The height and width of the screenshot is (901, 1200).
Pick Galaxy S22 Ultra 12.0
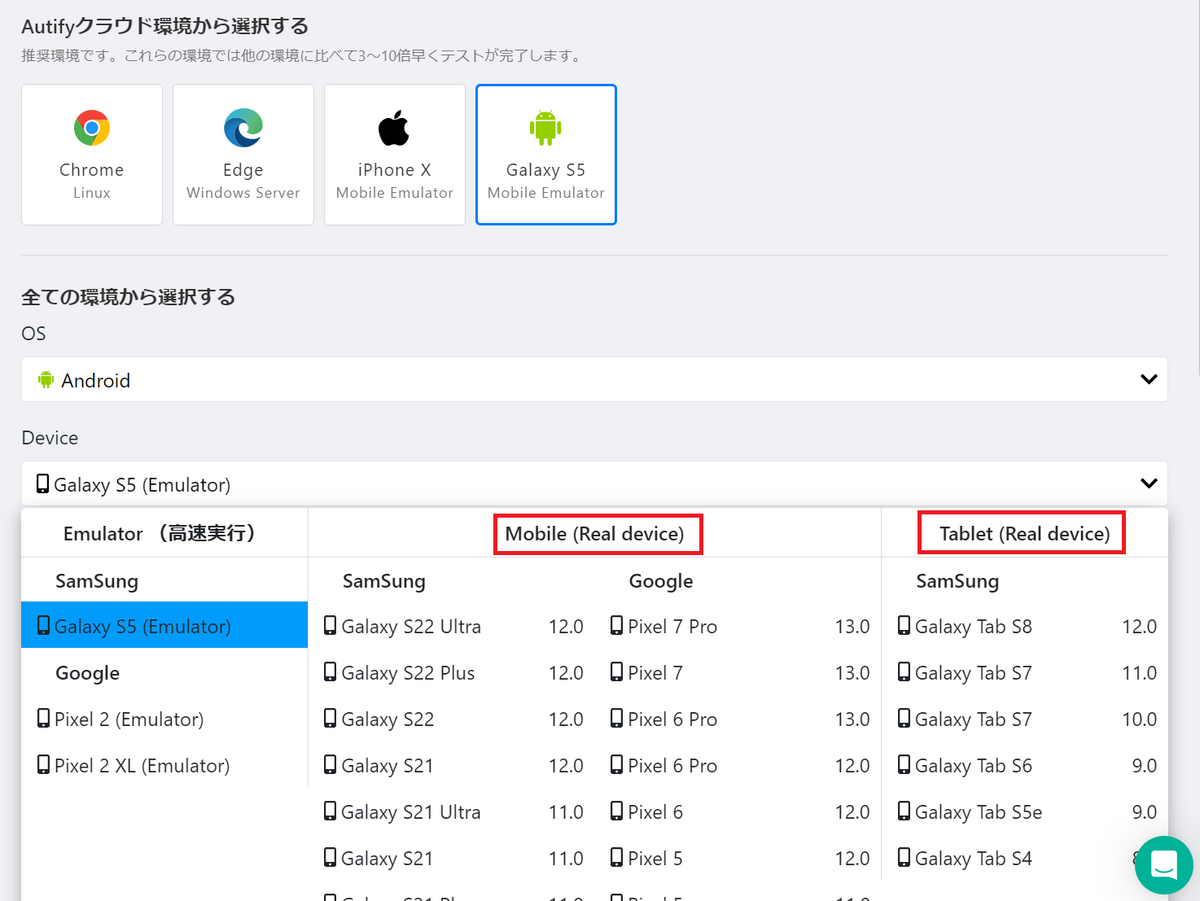coord(453,626)
